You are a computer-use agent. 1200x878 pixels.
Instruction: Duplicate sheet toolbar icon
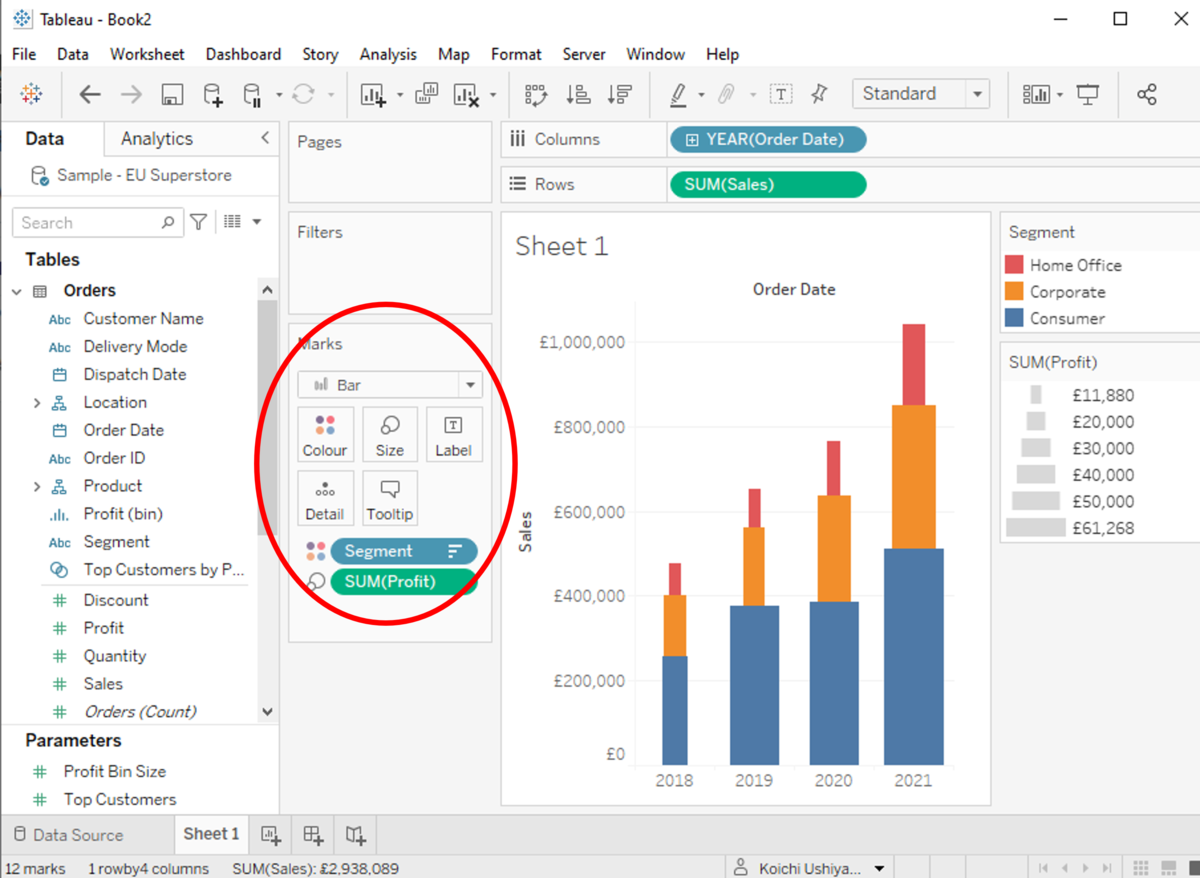pos(426,94)
